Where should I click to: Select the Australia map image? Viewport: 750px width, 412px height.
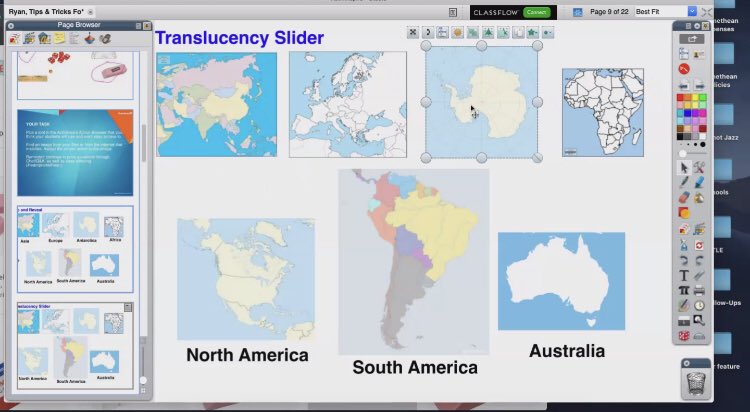[x=562, y=281]
